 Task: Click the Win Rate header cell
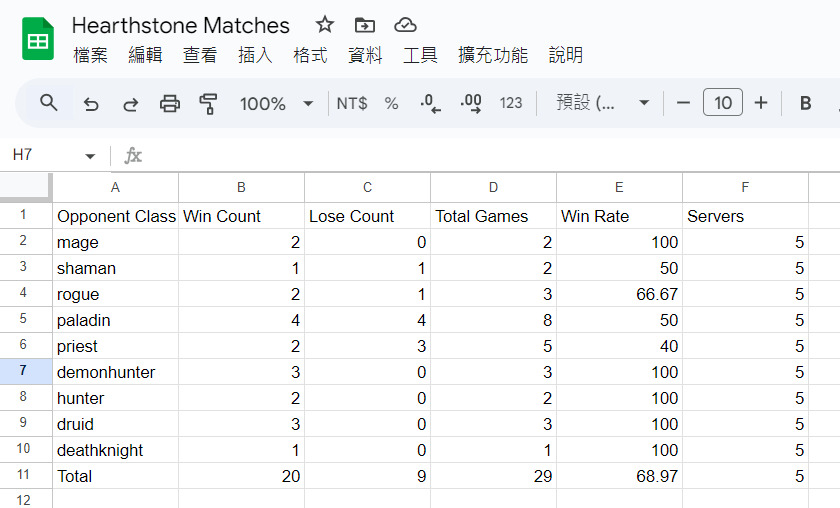(619, 216)
